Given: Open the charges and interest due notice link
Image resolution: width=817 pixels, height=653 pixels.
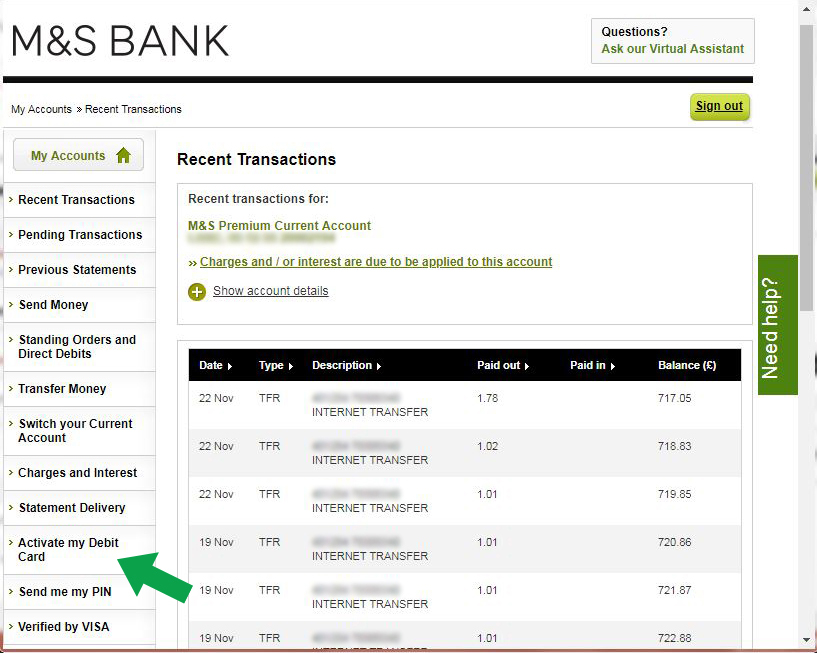Looking at the screenshot, I should pyautogui.click(x=376, y=262).
